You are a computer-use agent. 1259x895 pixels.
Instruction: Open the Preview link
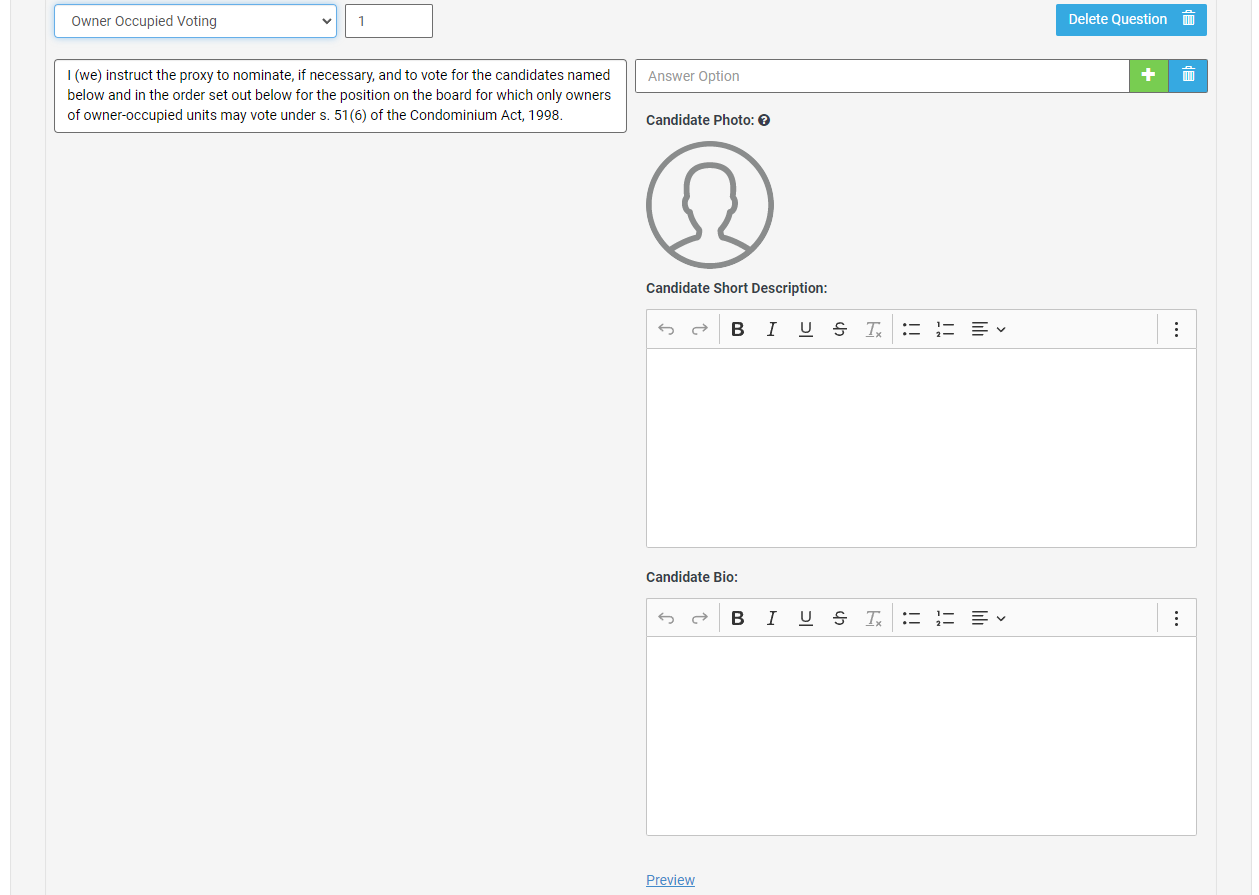pyautogui.click(x=670, y=880)
